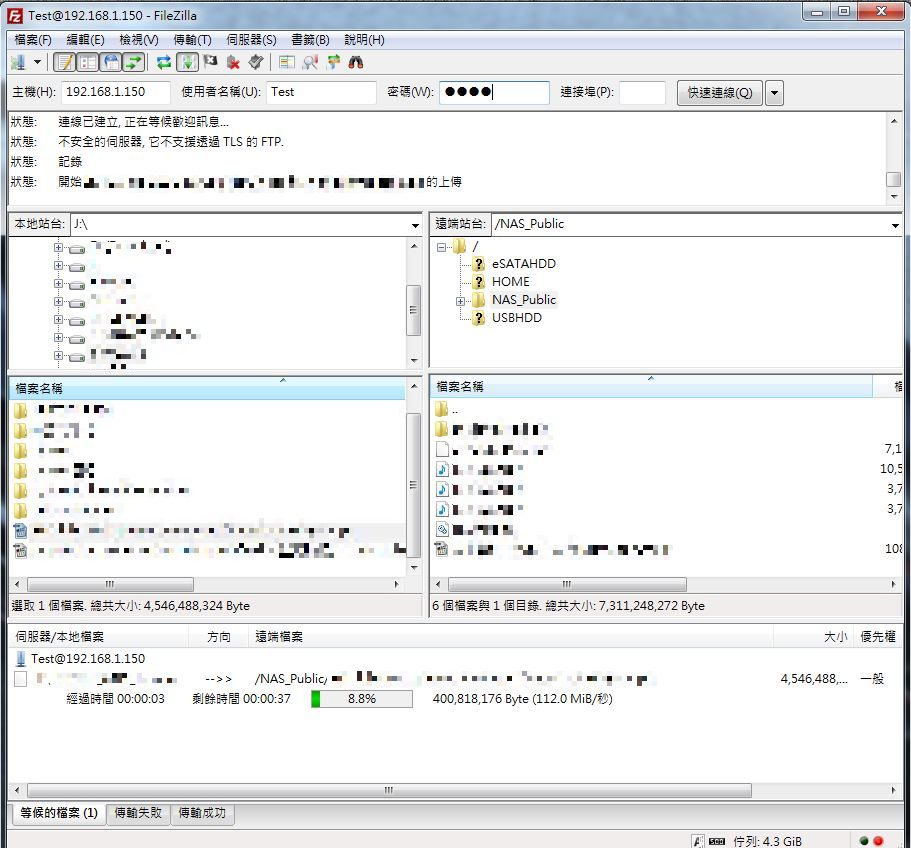Toggle synchronized browsing
Screen dimensions: 911x848
pos(333,62)
